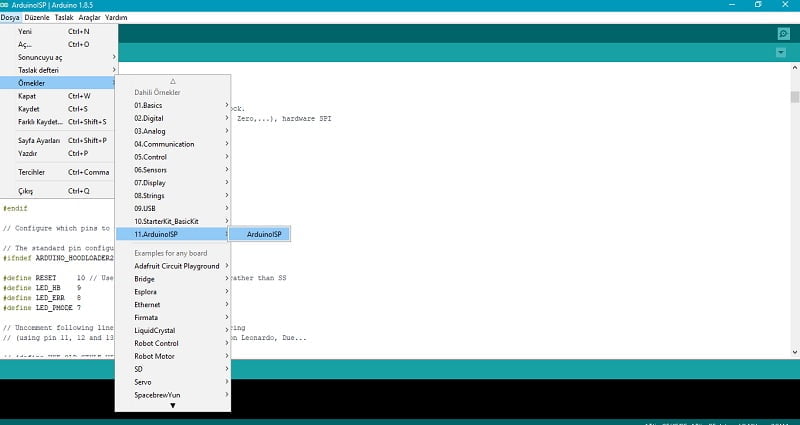Expand the 09.USB examples submenu
The width and height of the screenshot is (800, 425).
point(173,208)
